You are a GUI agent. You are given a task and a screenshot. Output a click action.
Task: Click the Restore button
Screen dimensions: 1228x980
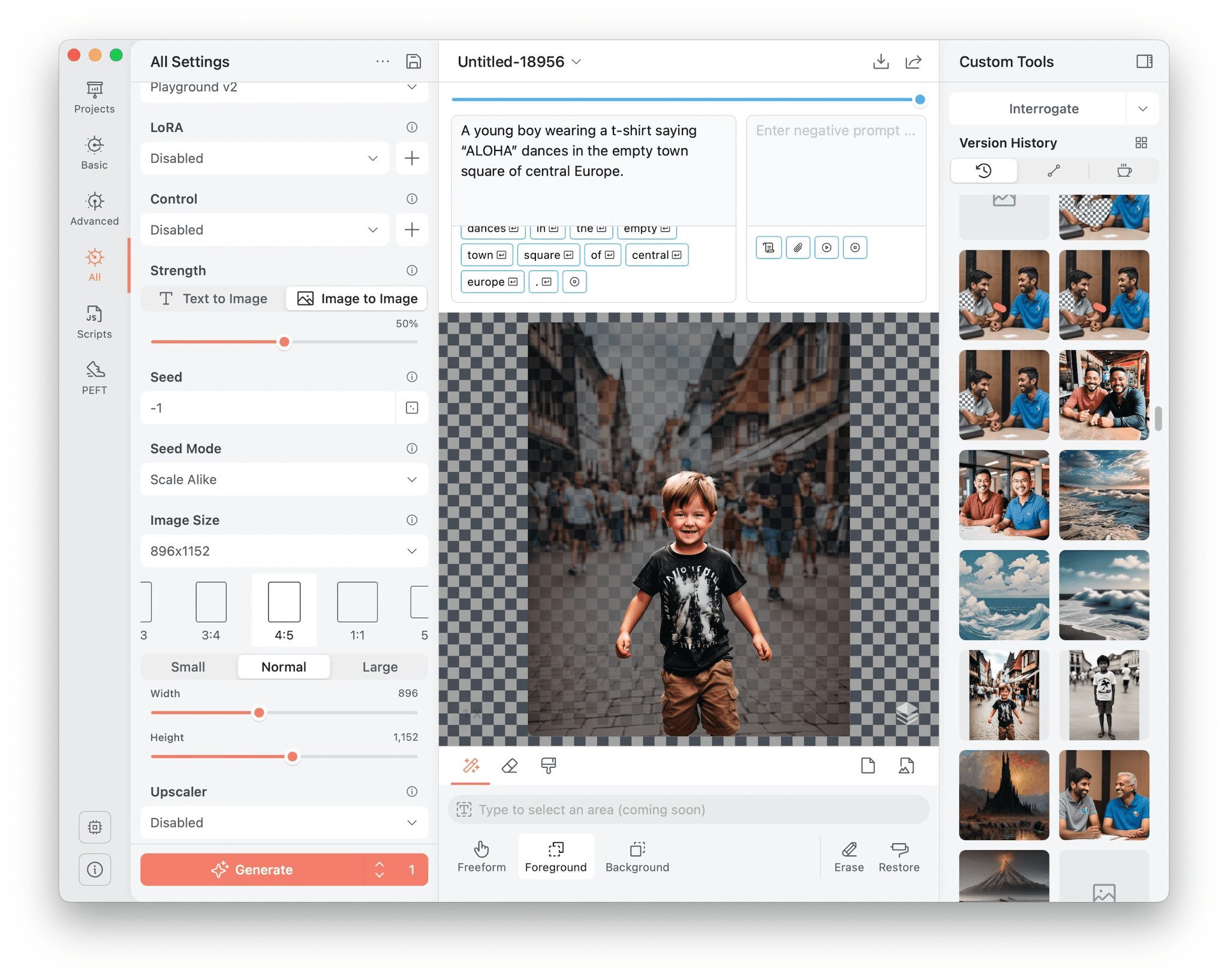point(899,856)
